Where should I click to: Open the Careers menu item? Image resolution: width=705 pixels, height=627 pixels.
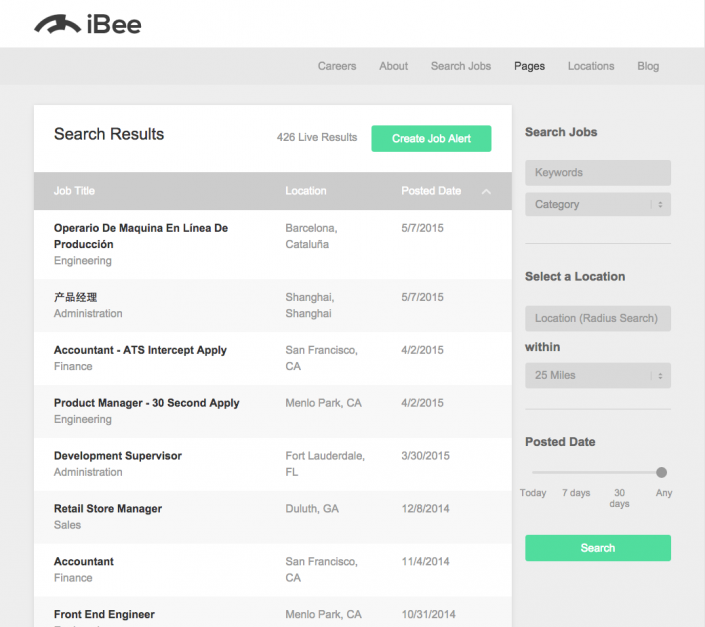337,66
